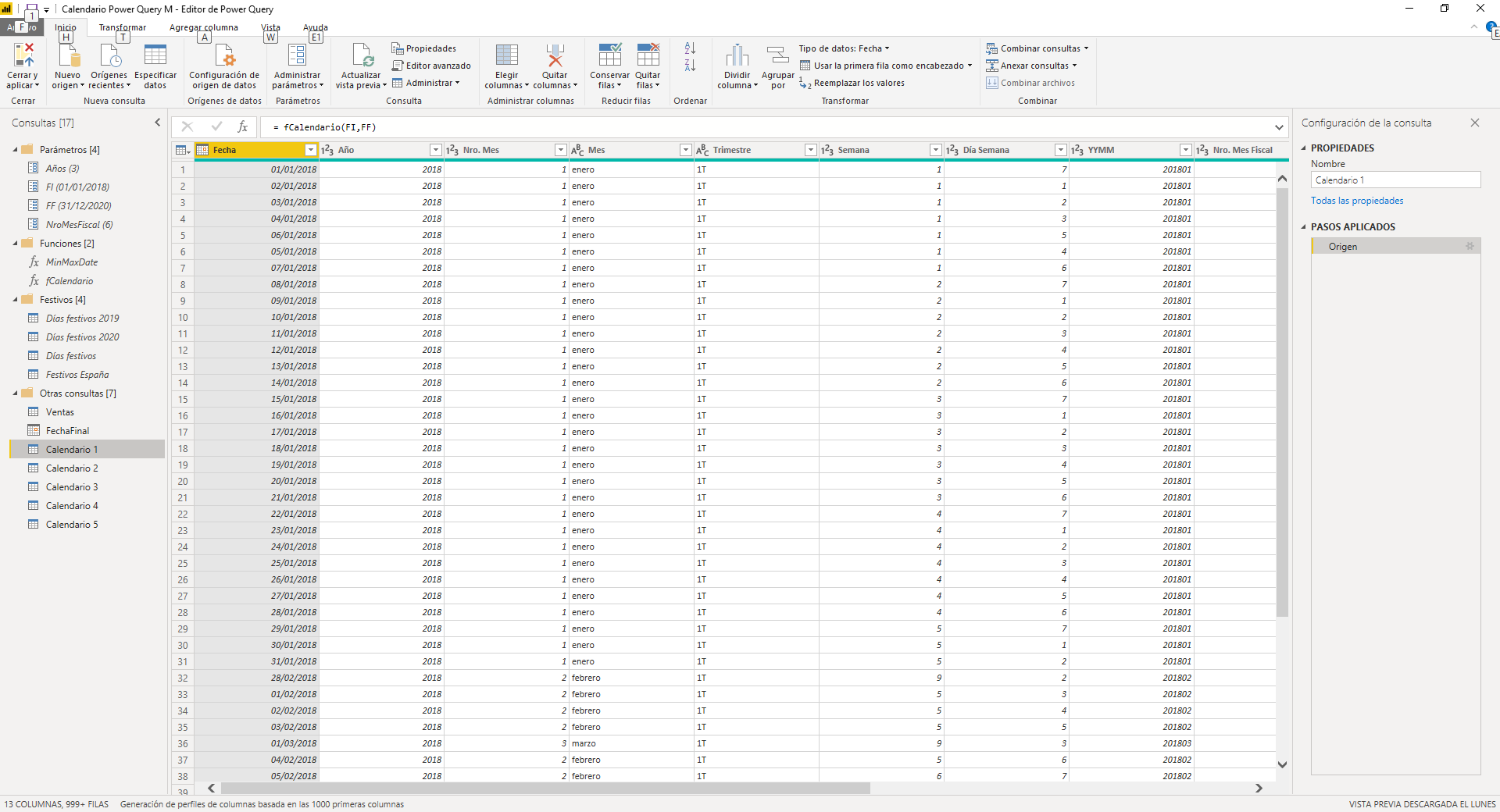Select the fCalendario function

pos(70,280)
